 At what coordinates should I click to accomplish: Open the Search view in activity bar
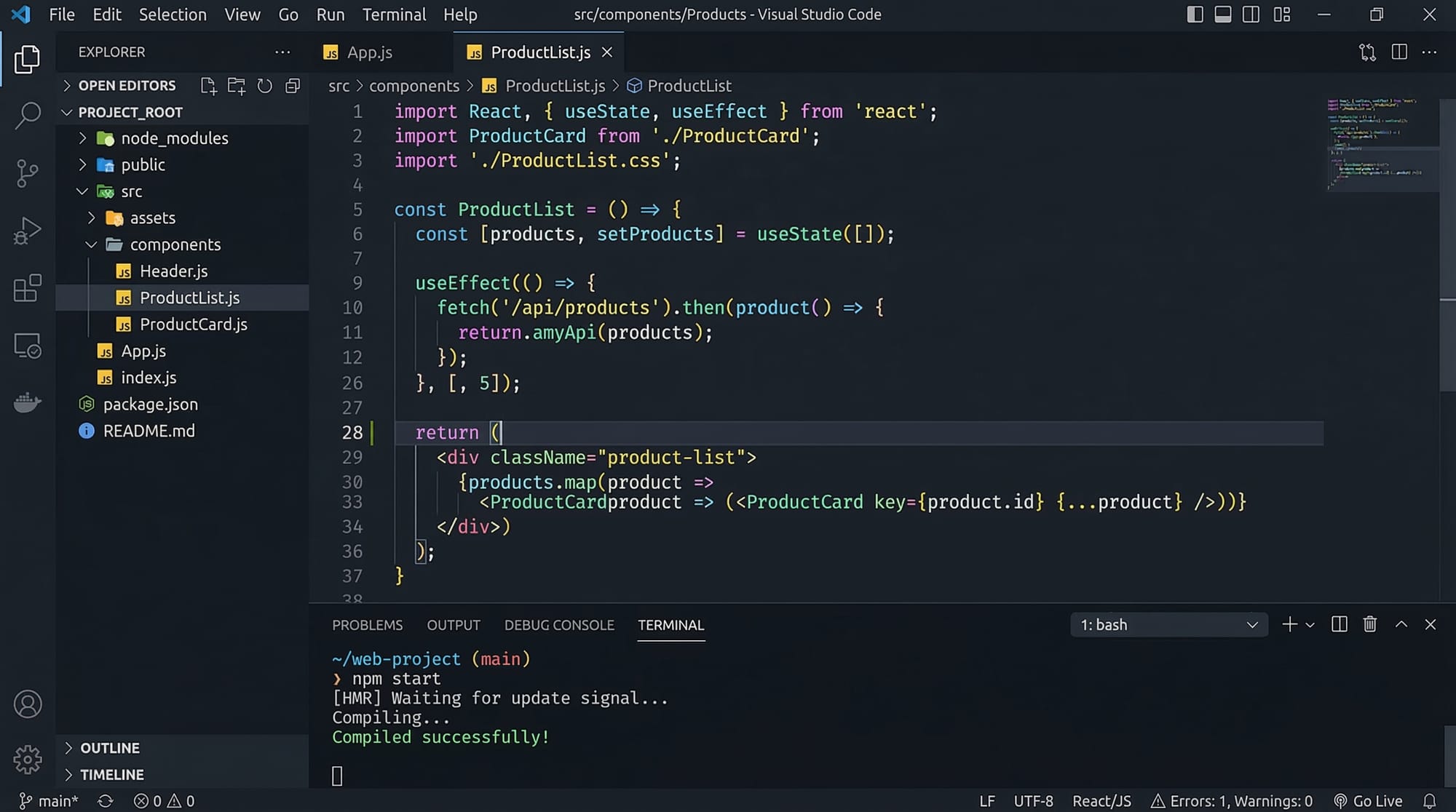coord(27,115)
